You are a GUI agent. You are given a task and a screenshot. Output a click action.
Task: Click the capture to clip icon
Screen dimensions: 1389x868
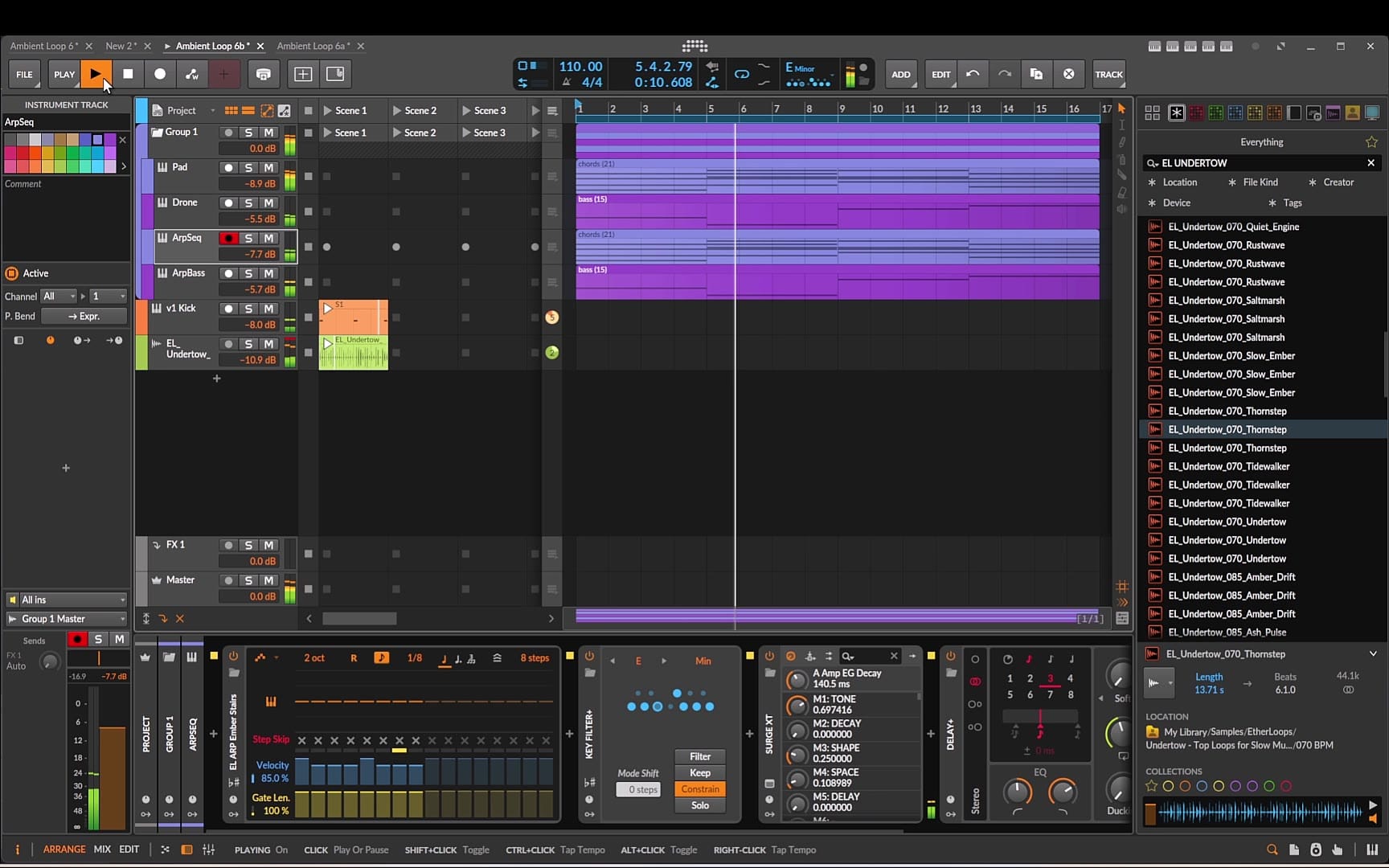pos(264,74)
